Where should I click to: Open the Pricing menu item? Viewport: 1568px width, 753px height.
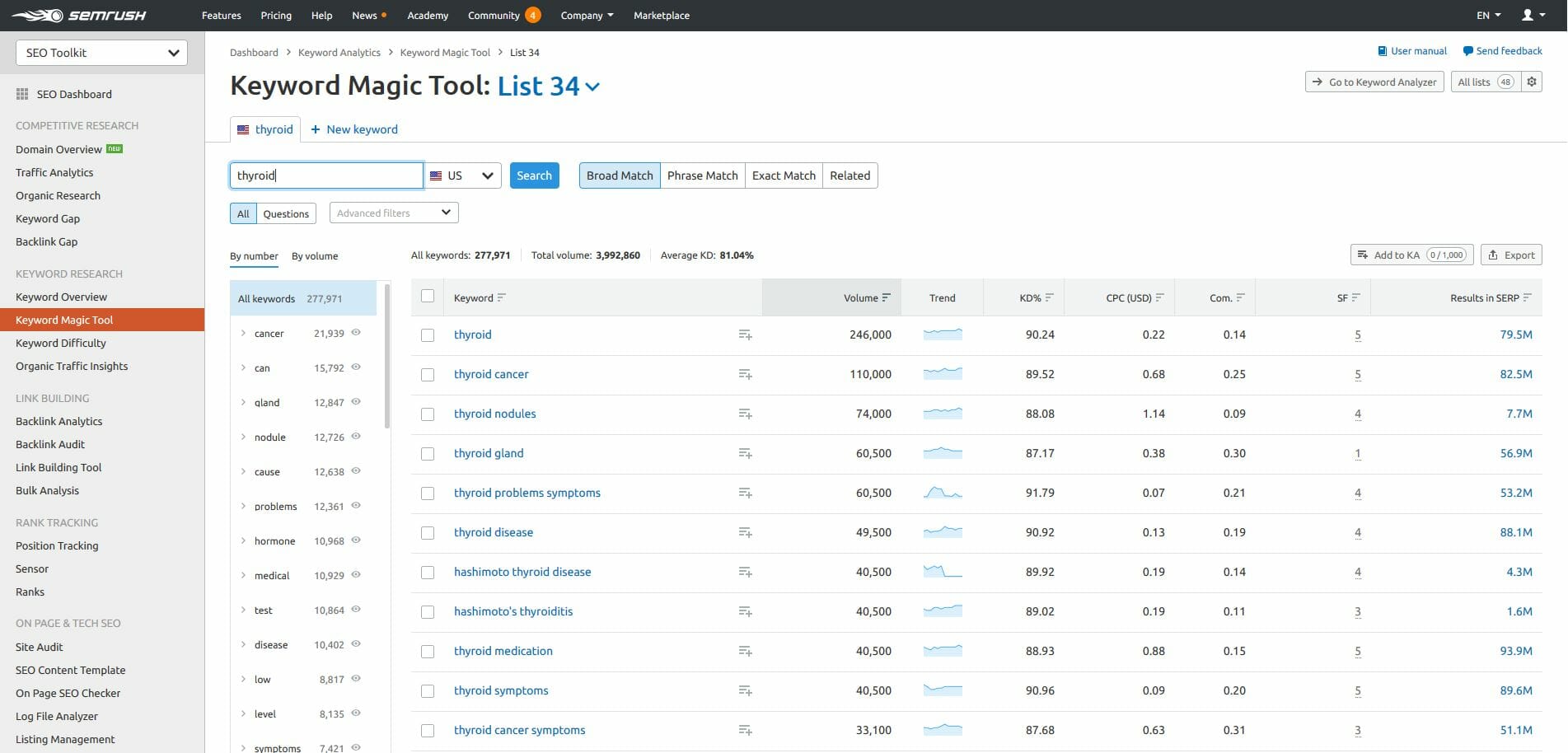[x=276, y=15]
